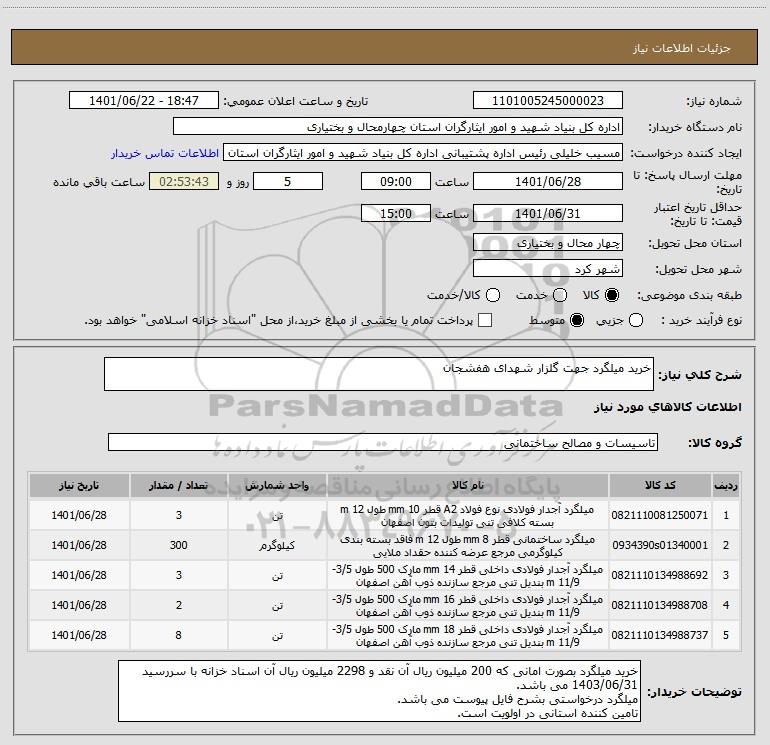This screenshot has height=745, width=770.
Task: Select product code 0934390s01340001
Action: (660, 545)
